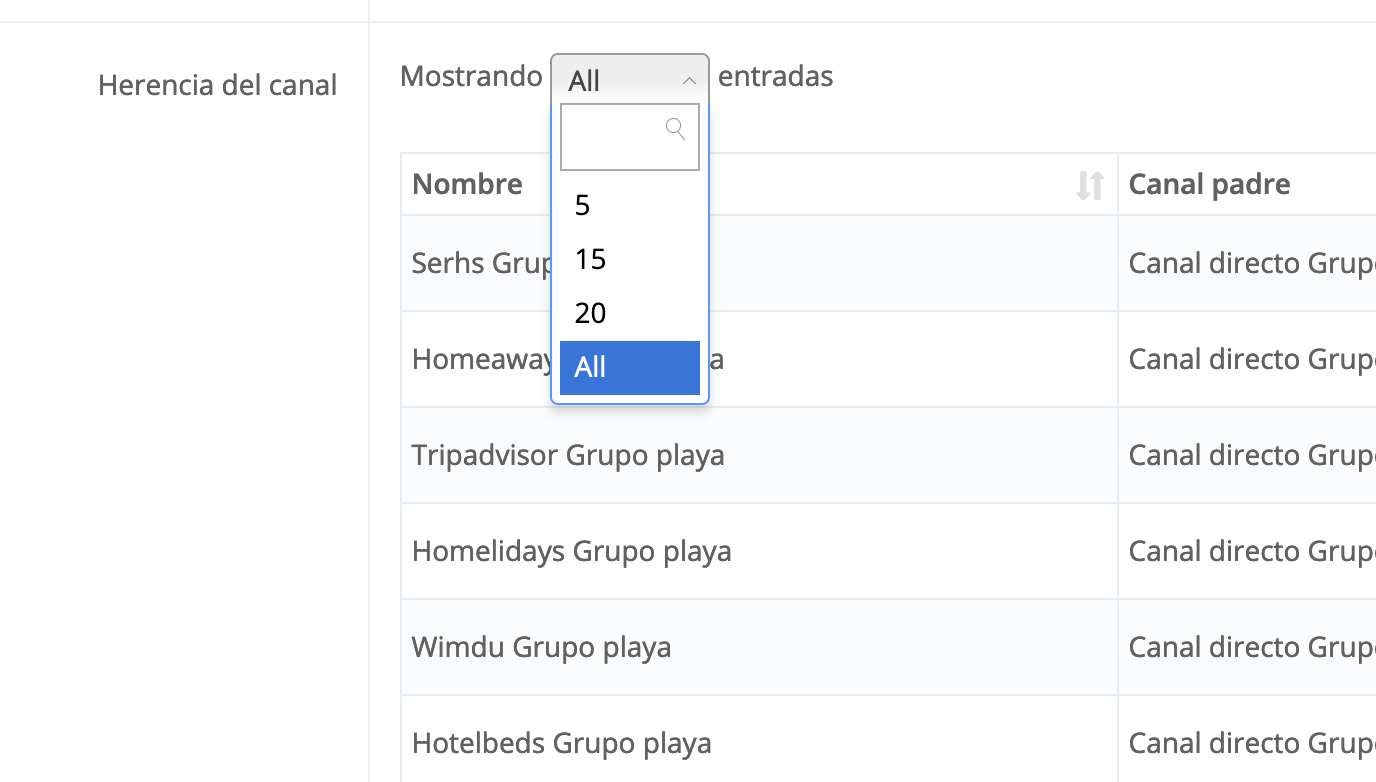
Task: Click the dropdown search input field
Action: coord(630,137)
